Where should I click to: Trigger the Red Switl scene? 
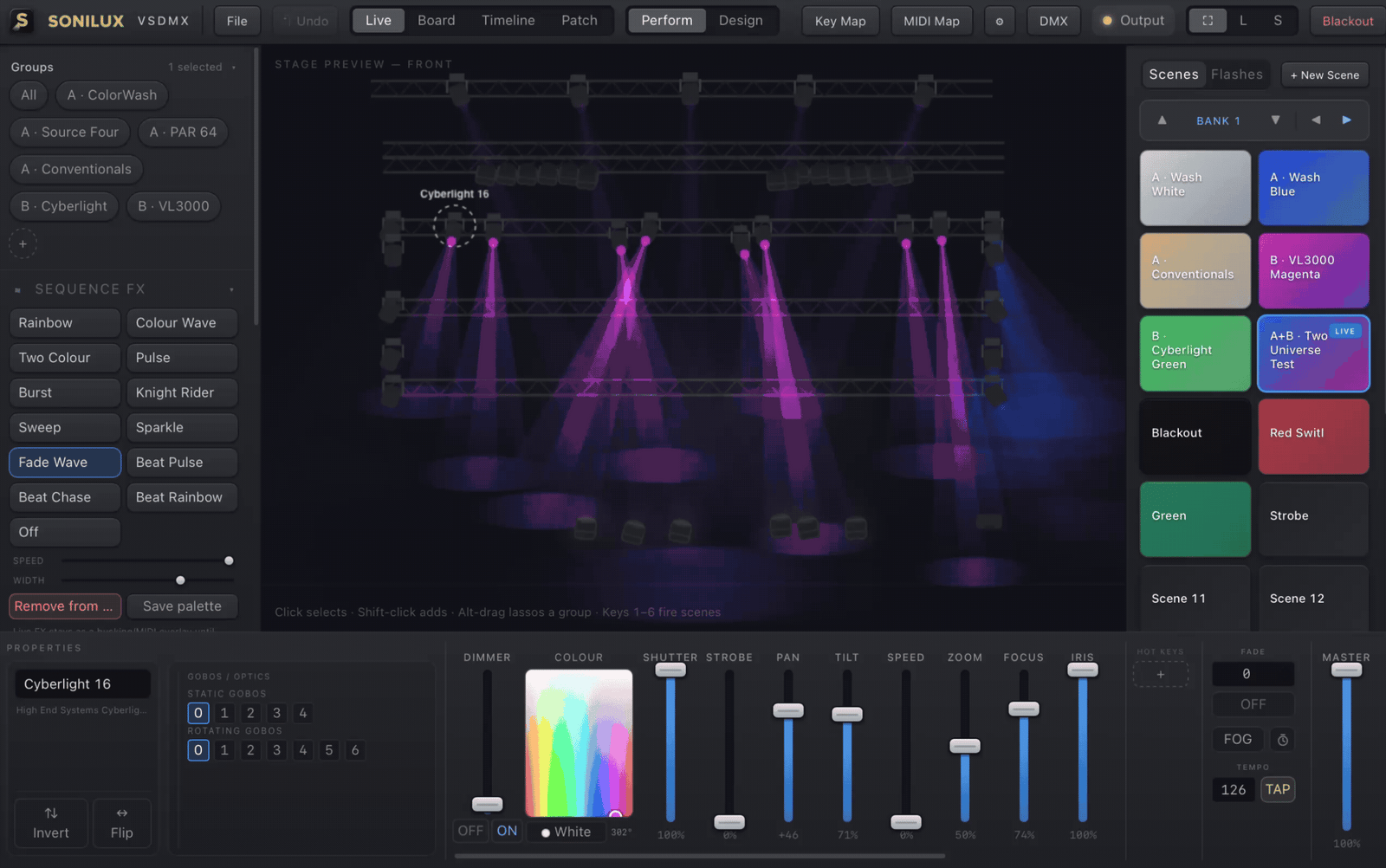tap(1313, 436)
